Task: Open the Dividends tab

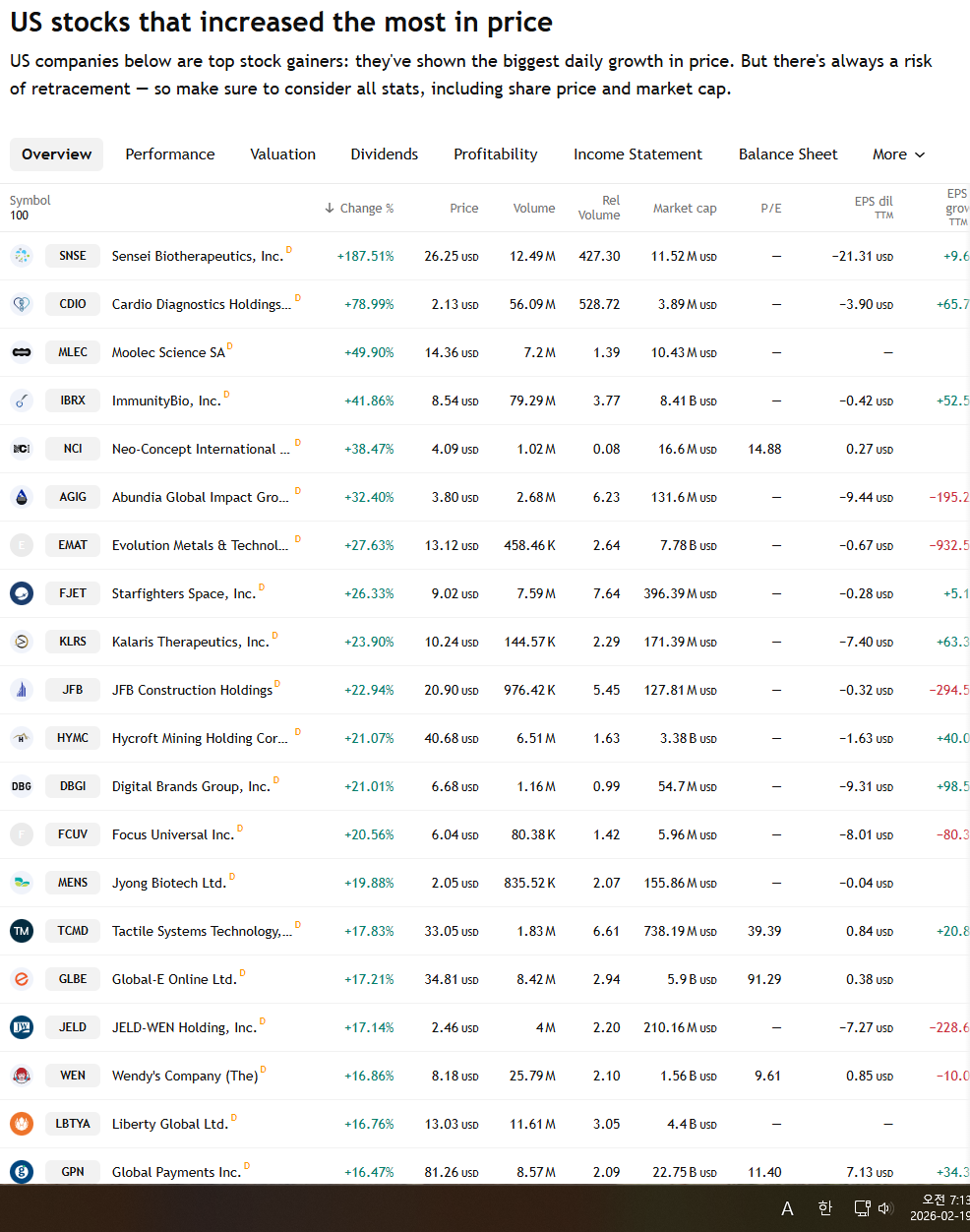Action: [385, 154]
